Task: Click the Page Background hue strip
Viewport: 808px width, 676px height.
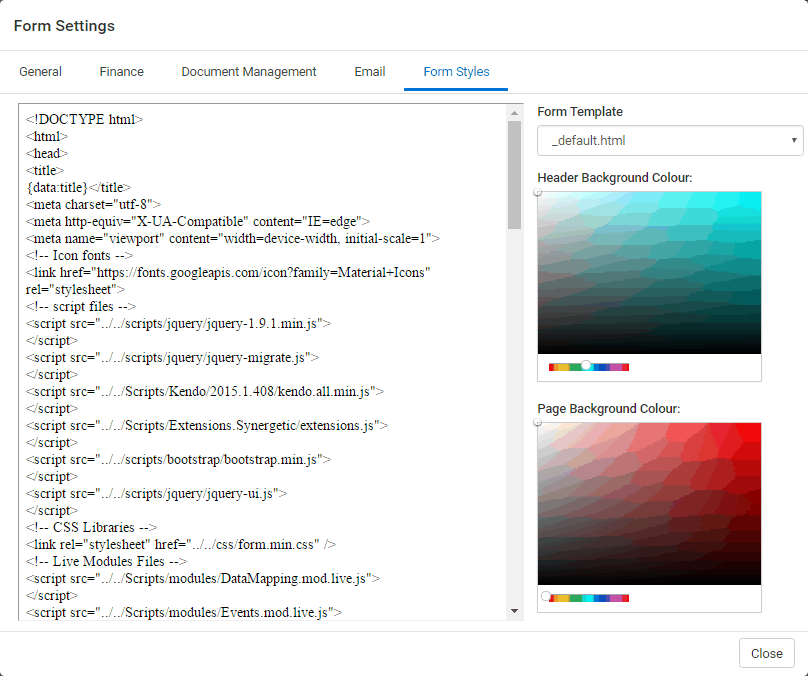Action: 589,598
